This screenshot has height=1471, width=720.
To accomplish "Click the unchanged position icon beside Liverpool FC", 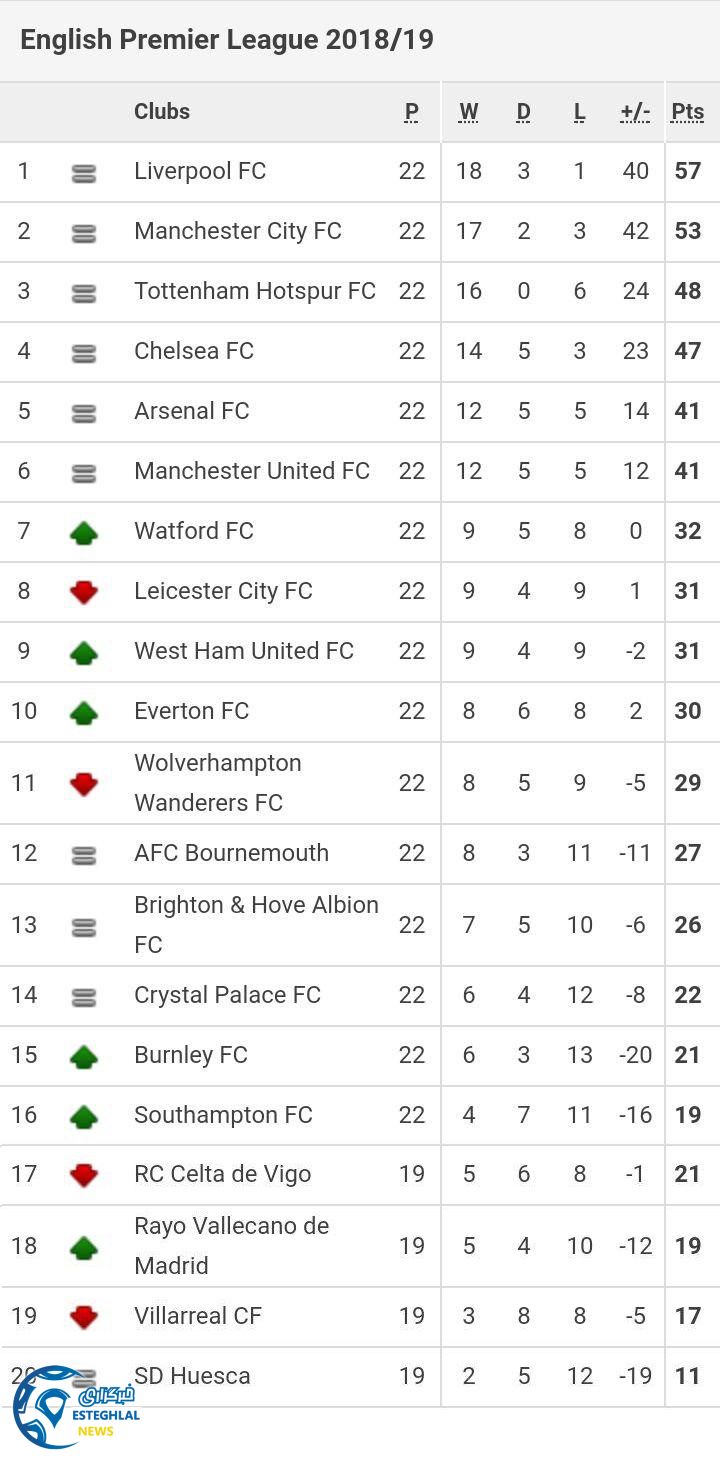I will point(84,173).
